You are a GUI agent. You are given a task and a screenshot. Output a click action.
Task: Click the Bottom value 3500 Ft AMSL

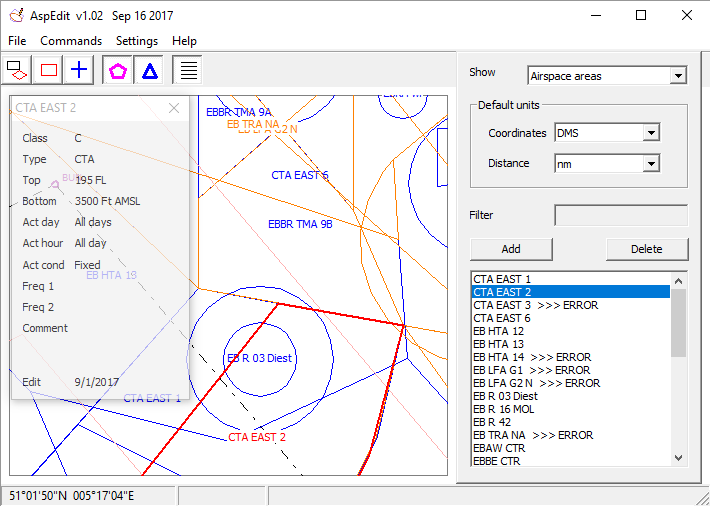pyautogui.click(x=107, y=201)
